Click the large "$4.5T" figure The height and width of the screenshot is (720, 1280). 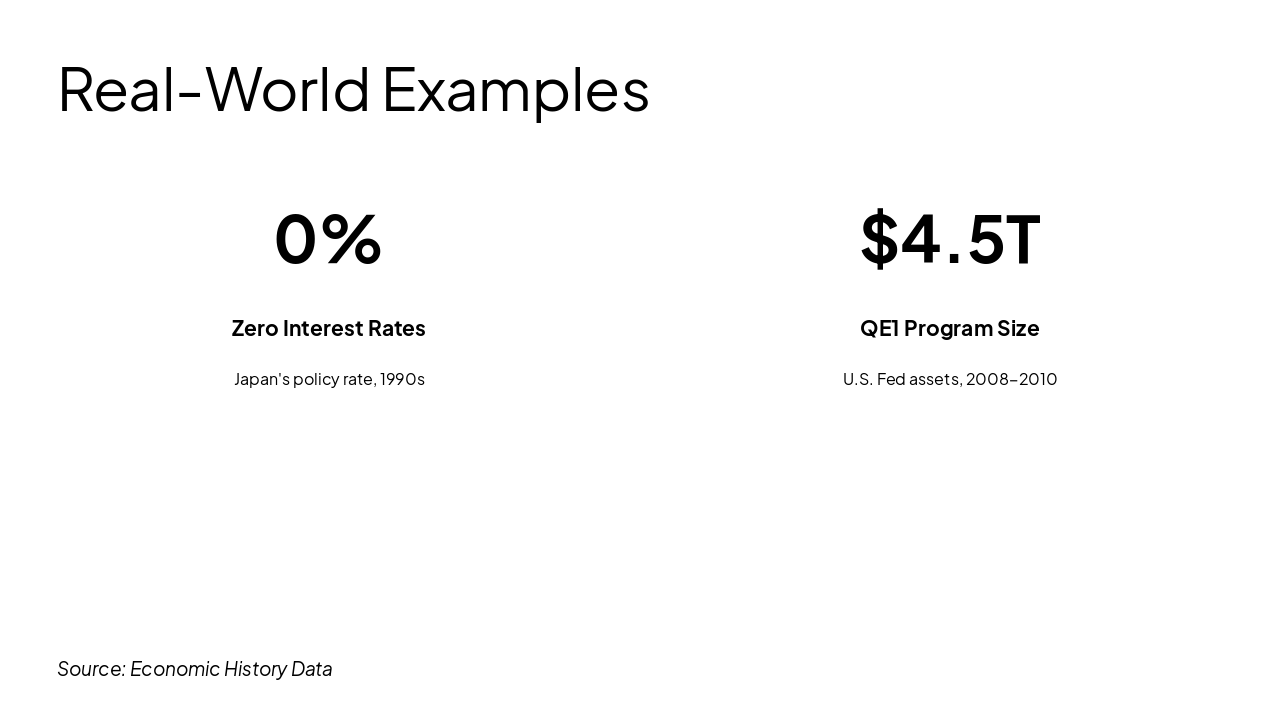950,239
